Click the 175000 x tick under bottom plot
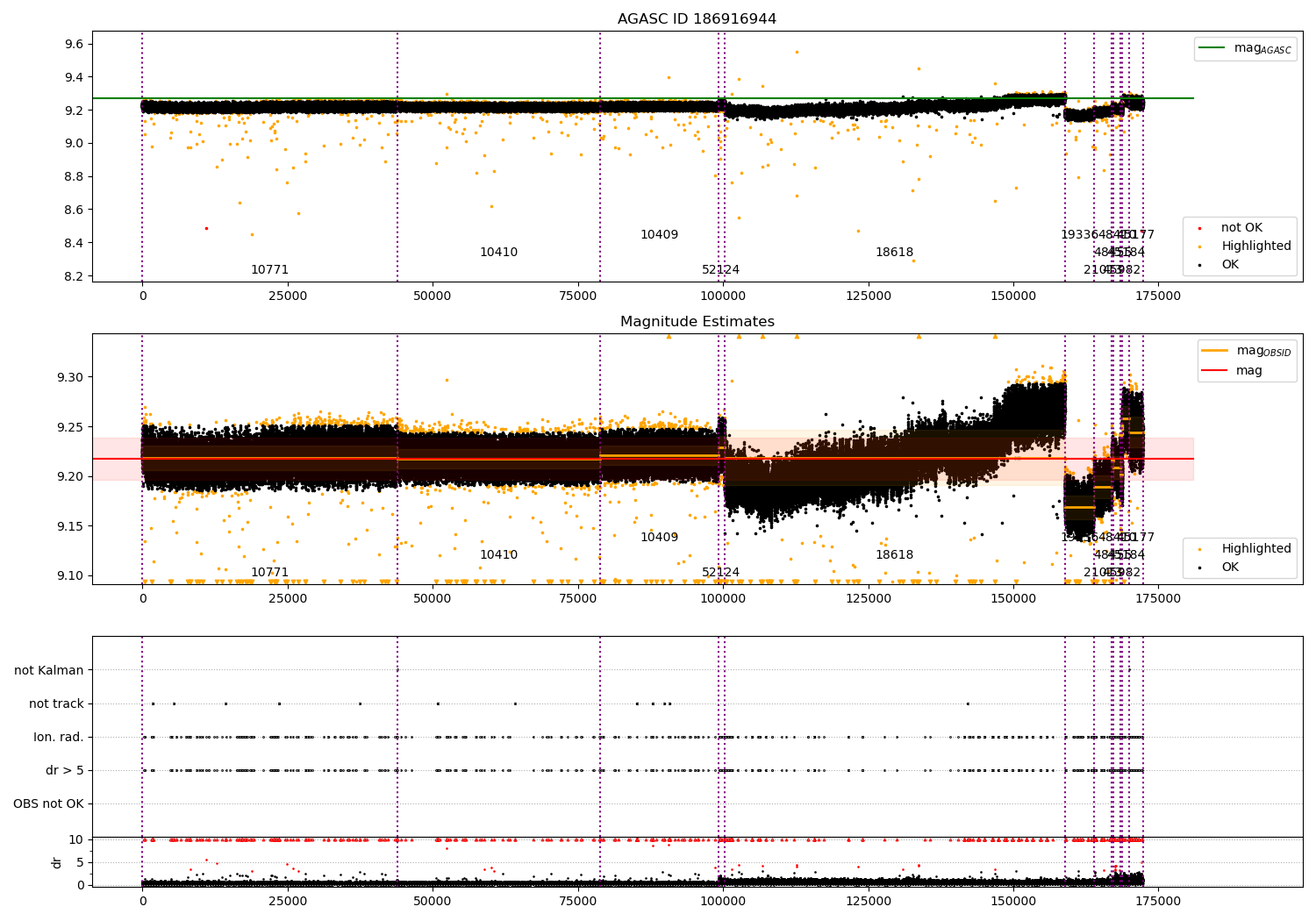1316x921 pixels. click(x=1157, y=901)
